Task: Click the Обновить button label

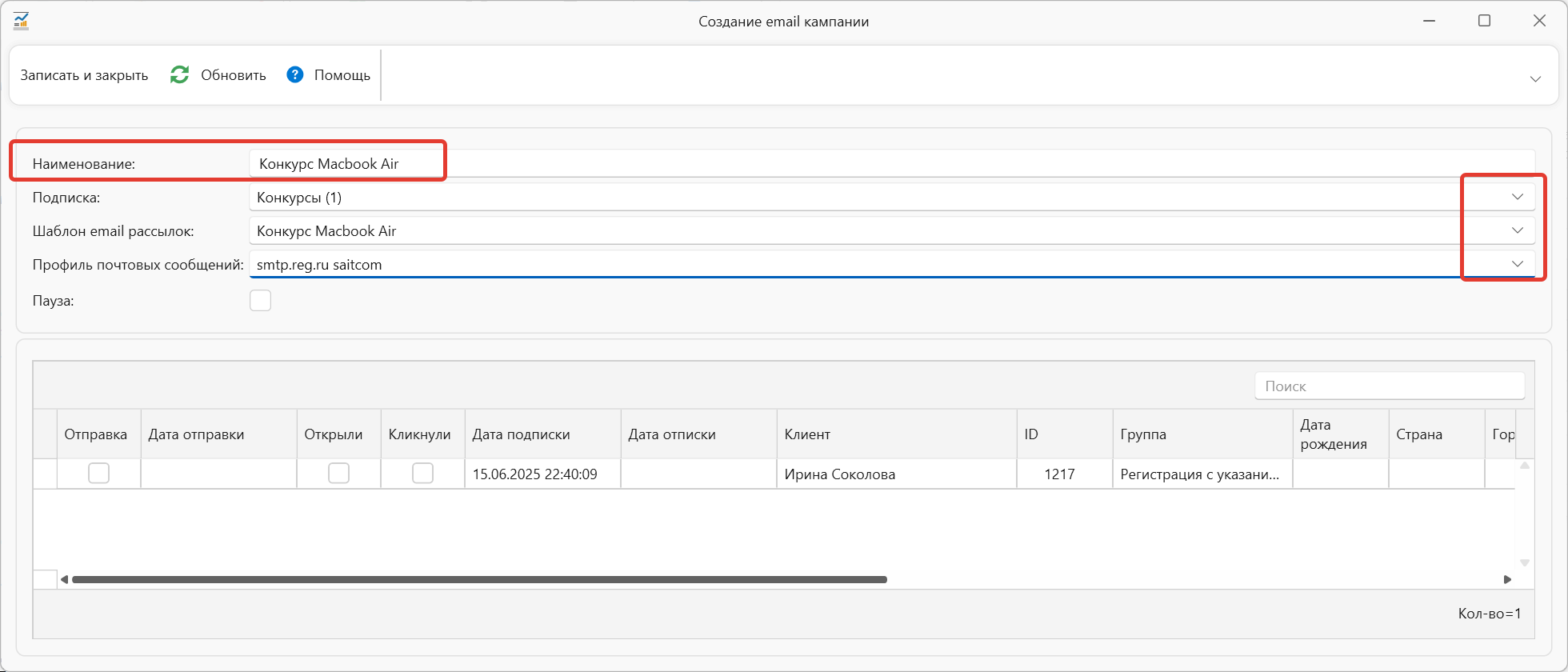Action: click(233, 75)
